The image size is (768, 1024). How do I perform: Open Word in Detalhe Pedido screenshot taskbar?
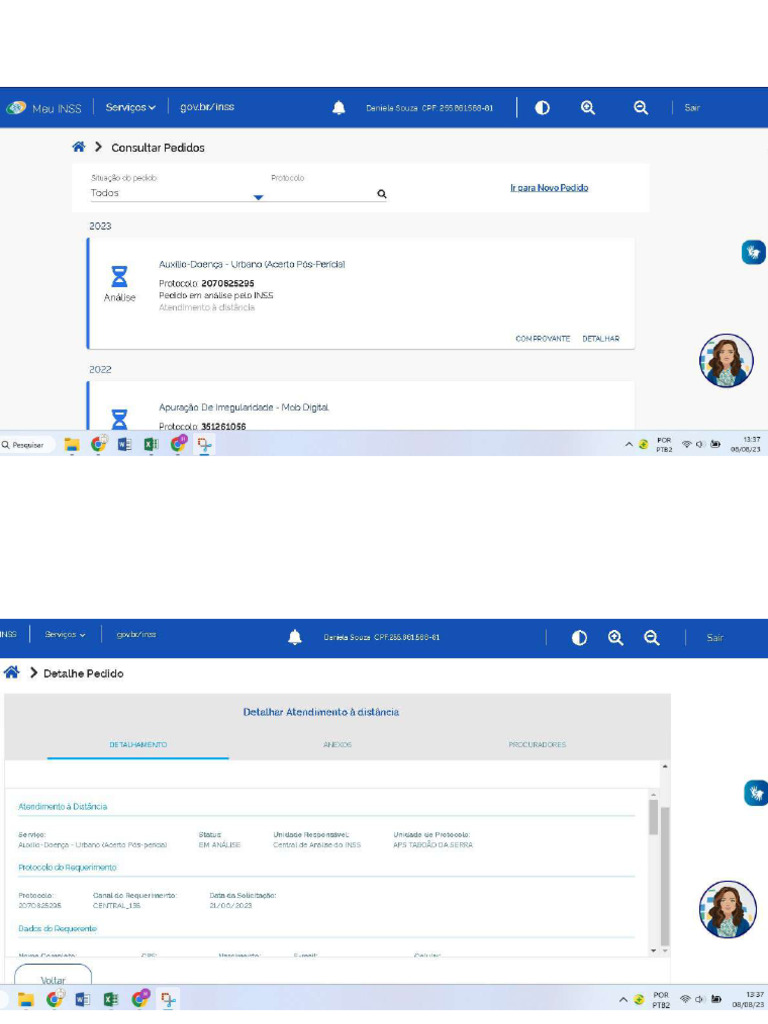82,999
